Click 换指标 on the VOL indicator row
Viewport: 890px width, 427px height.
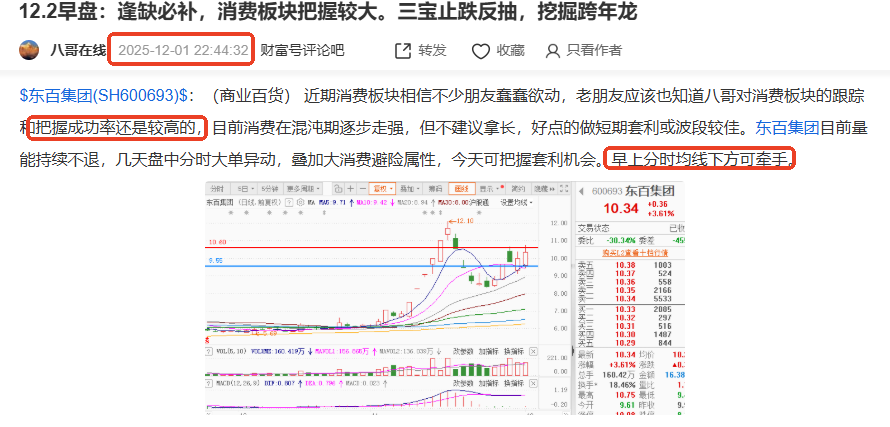[514, 351]
